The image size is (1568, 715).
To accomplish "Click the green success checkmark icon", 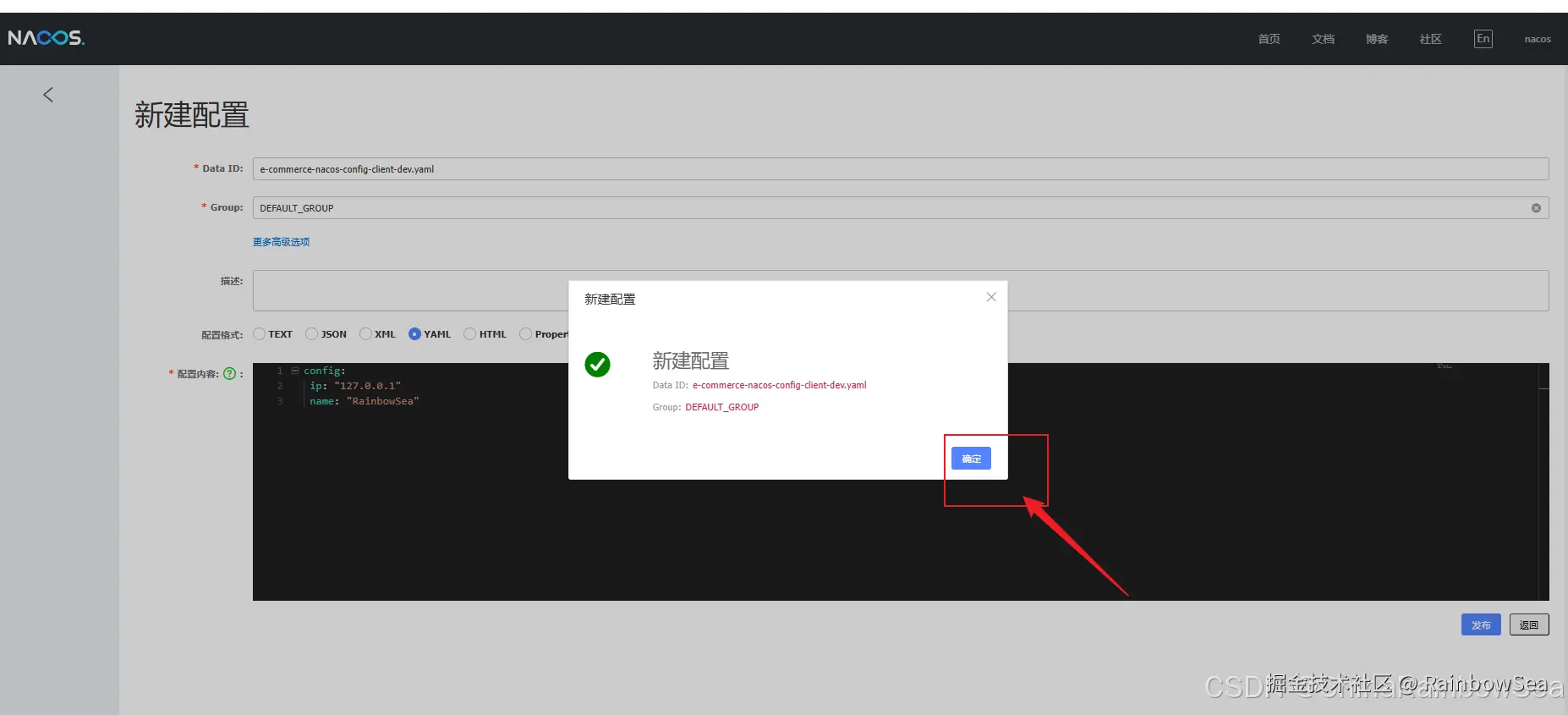I will (597, 365).
